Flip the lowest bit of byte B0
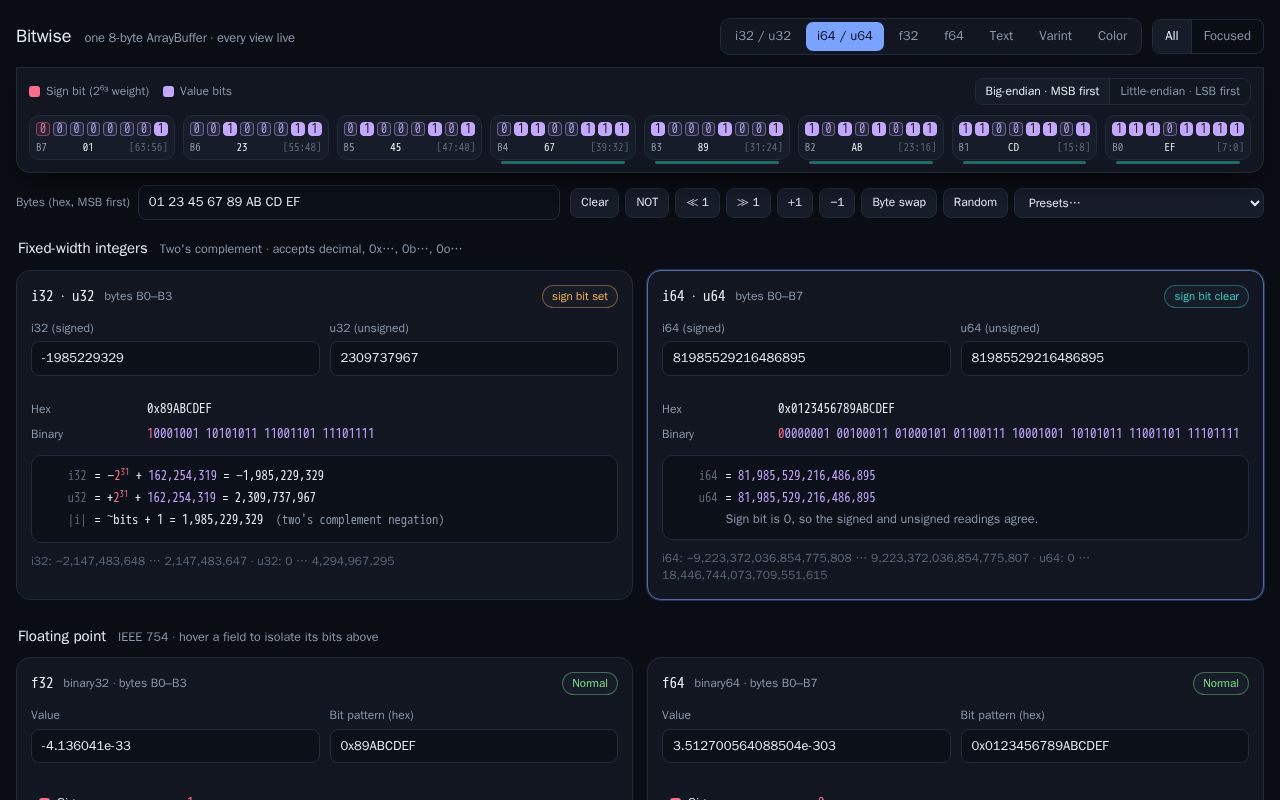 1237,129
